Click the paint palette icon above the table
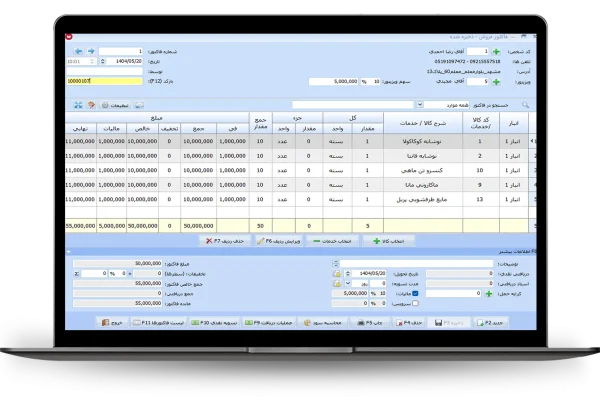 pos(91,104)
